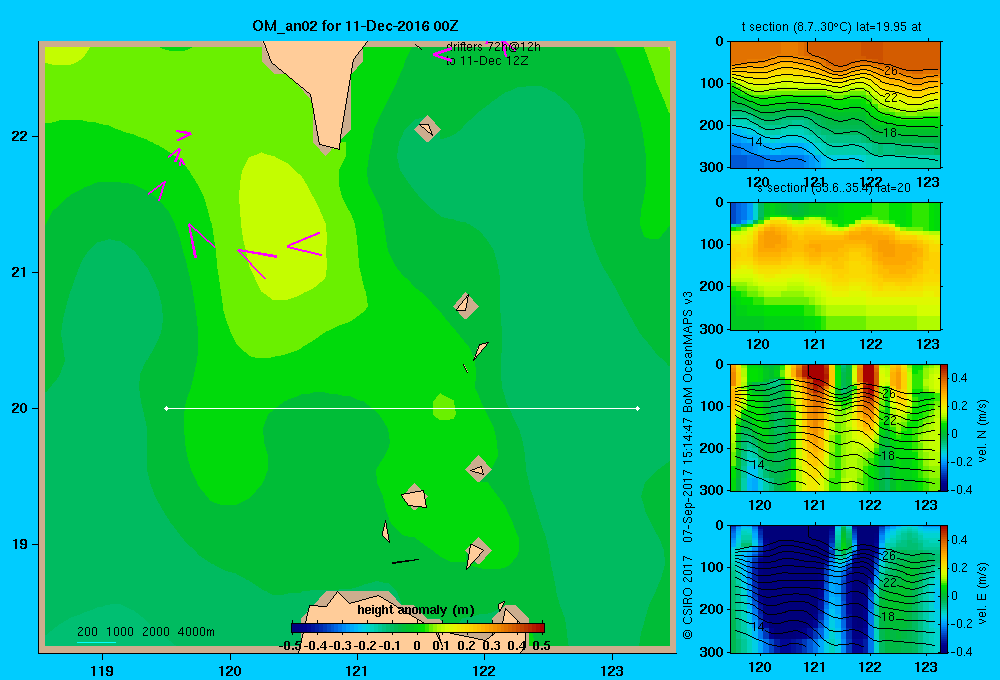
Task: Click the '© CSIRO 2017' BoM OceanMAPS v3 credit text
Action: click(x=688, y=464)
